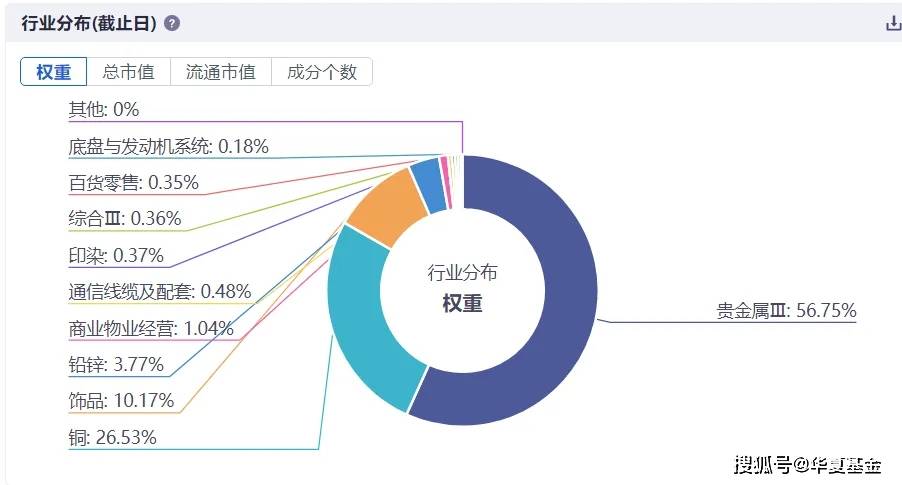
Task: Click the 行业分布 权重 donut center text
Action: point(462,288)
